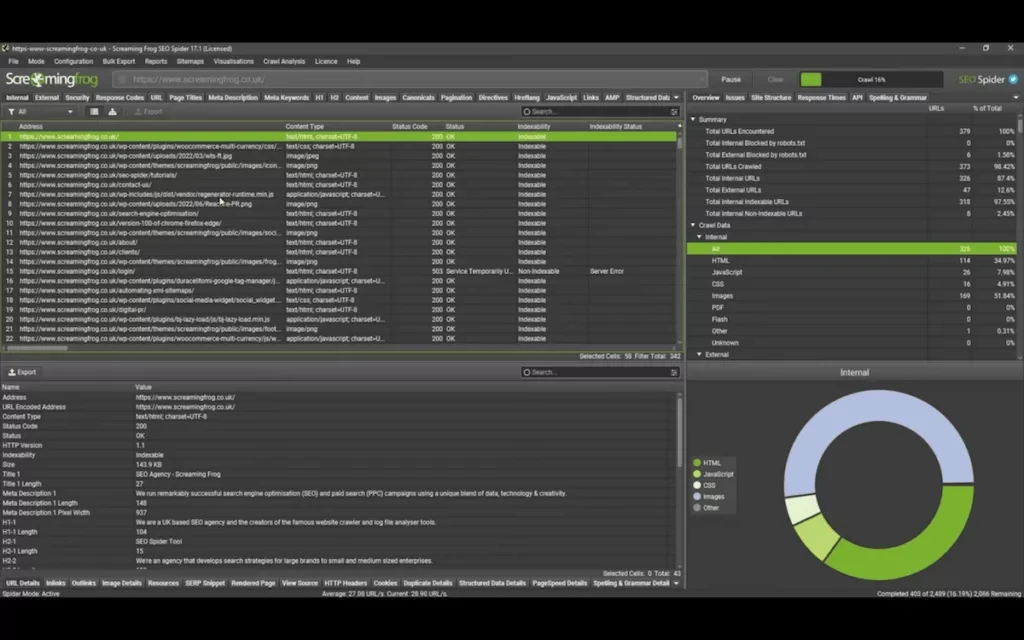Open the Site Structure tab

coord(771,98)
